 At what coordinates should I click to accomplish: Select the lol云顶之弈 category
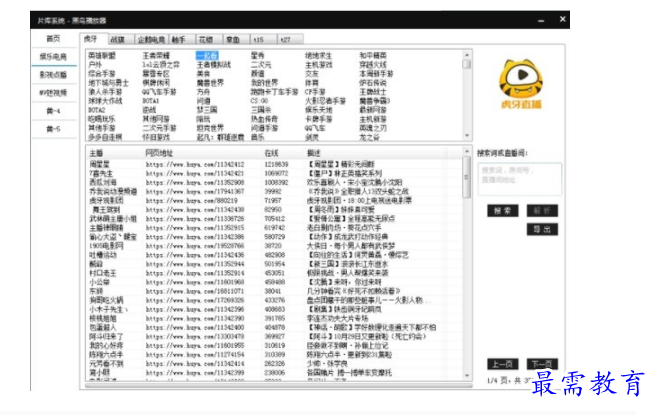(161, 65)
